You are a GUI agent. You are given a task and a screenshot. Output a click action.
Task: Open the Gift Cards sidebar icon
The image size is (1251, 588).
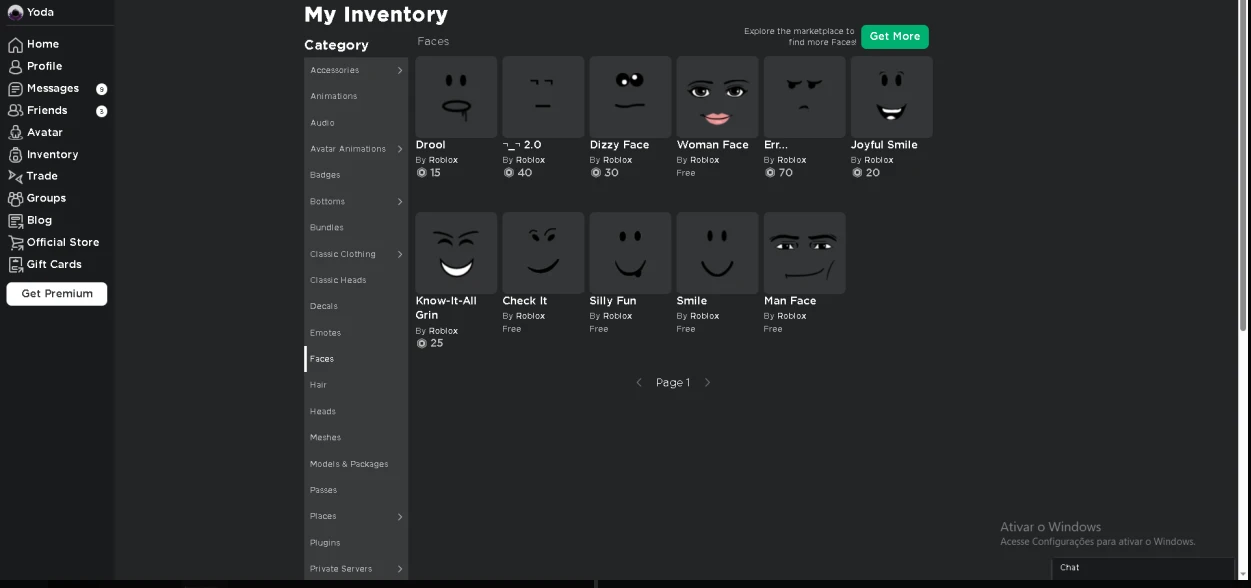(x=15, y=265)
